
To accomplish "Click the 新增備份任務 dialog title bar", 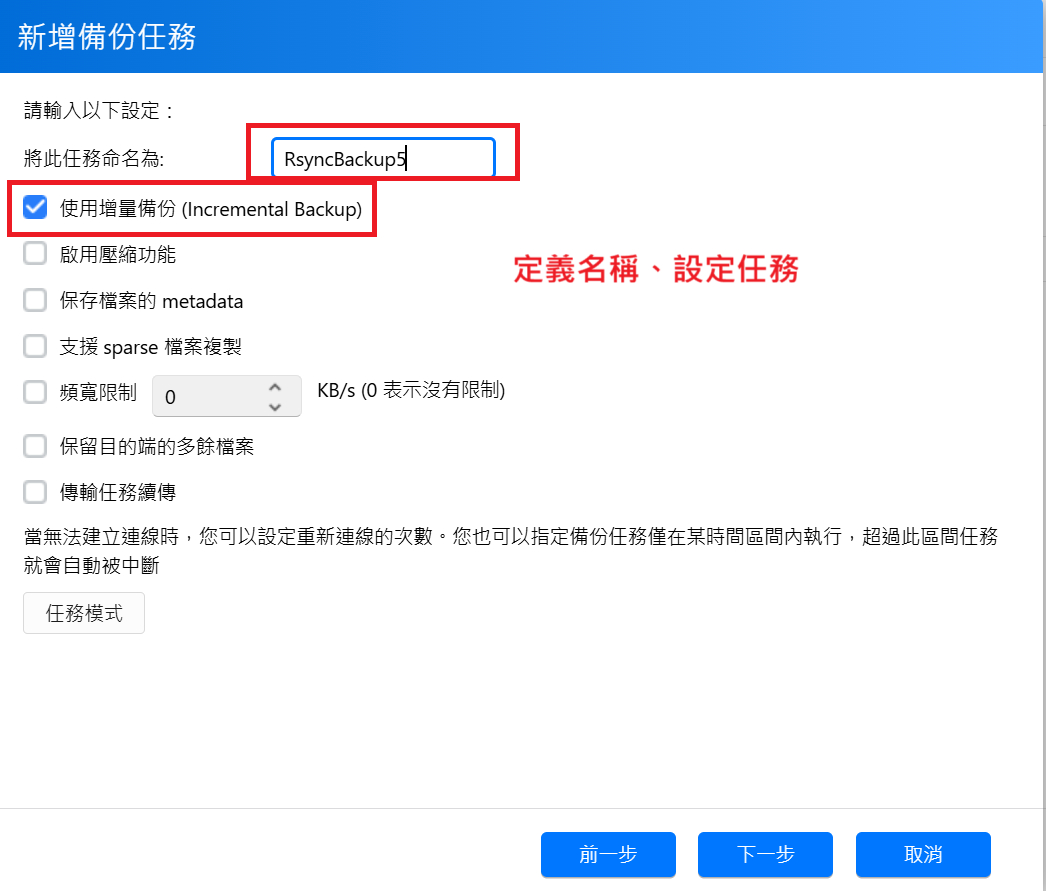I will pos(522,36).
